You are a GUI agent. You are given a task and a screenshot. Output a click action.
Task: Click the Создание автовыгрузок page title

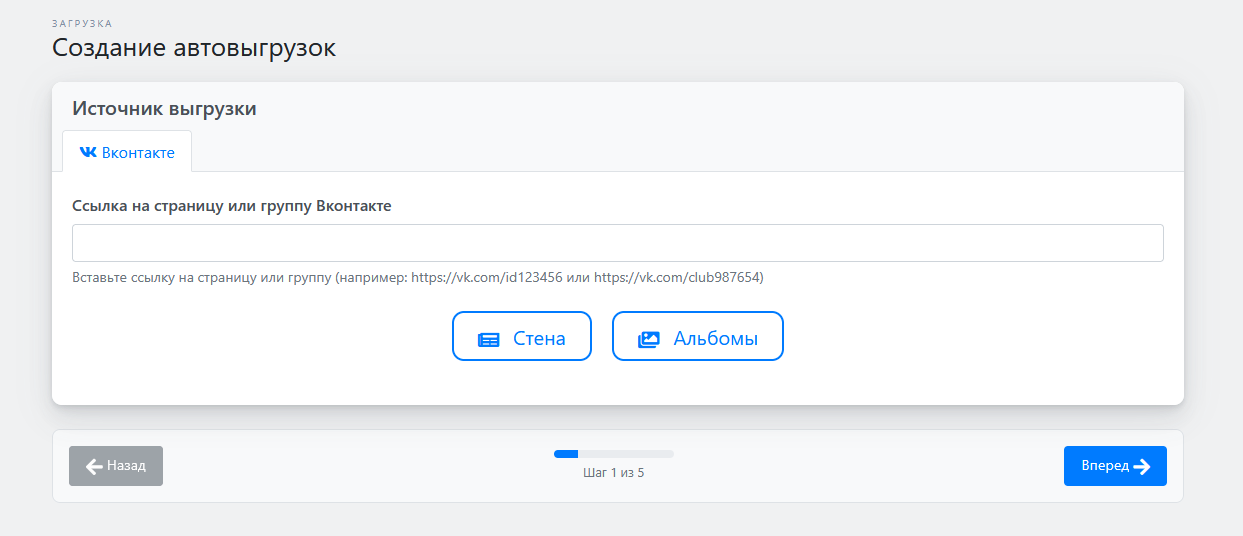[x=194, y=47]
